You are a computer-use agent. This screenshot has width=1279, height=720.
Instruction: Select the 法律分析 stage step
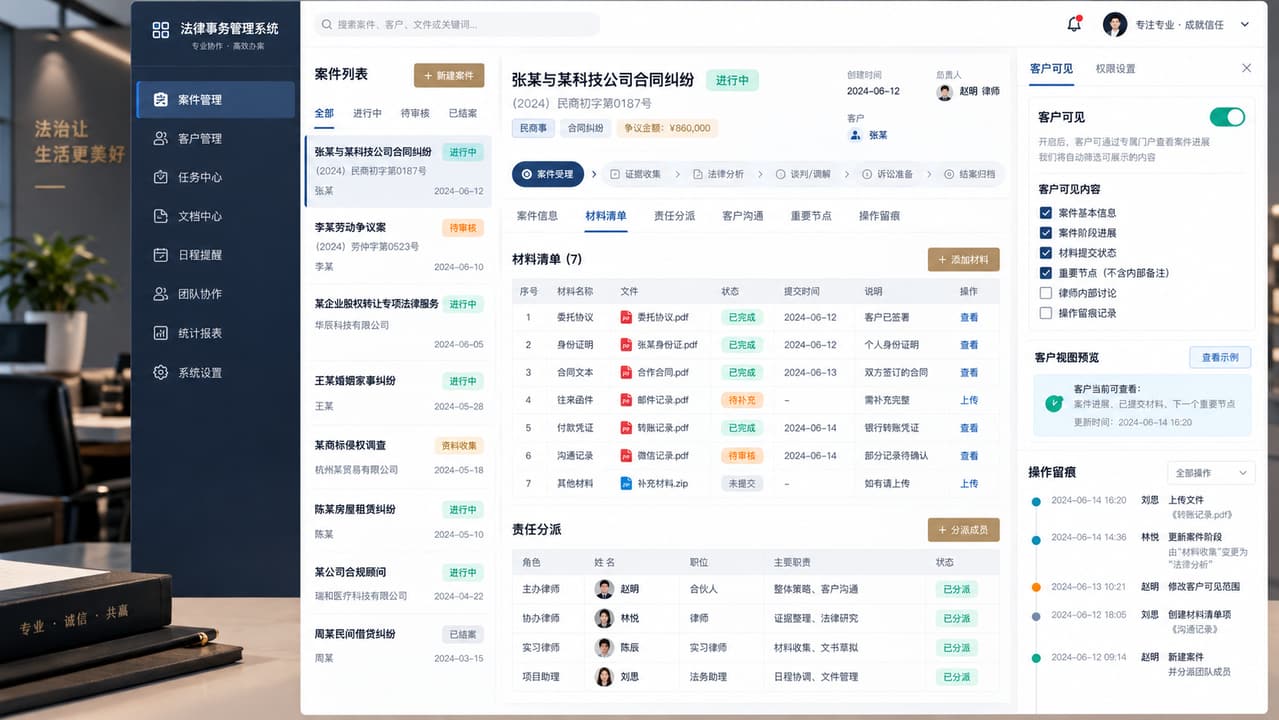coord(718,174)
